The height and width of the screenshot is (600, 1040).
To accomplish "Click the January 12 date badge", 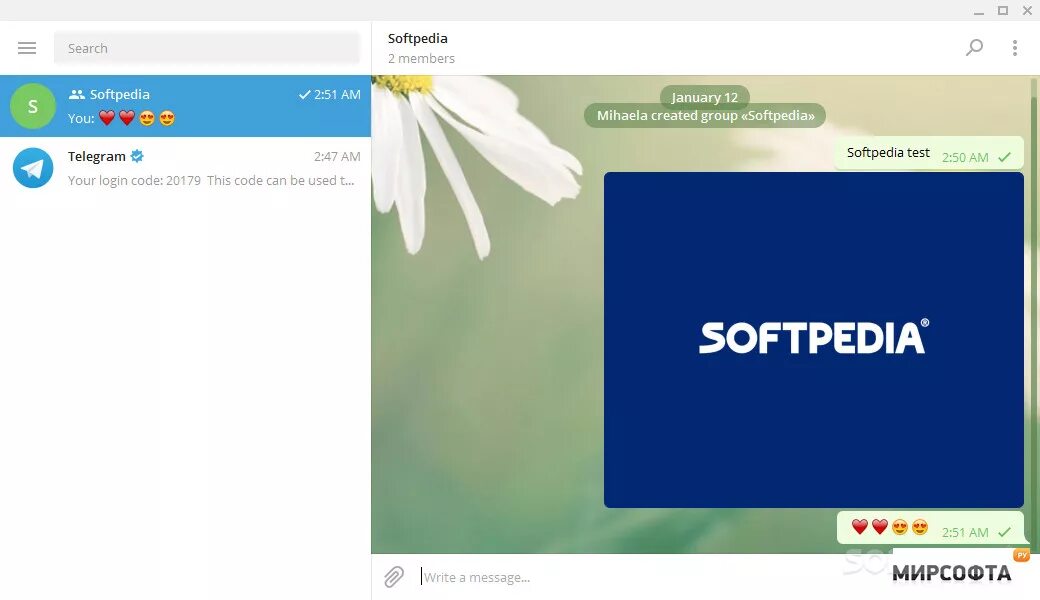I will (704, 97).
